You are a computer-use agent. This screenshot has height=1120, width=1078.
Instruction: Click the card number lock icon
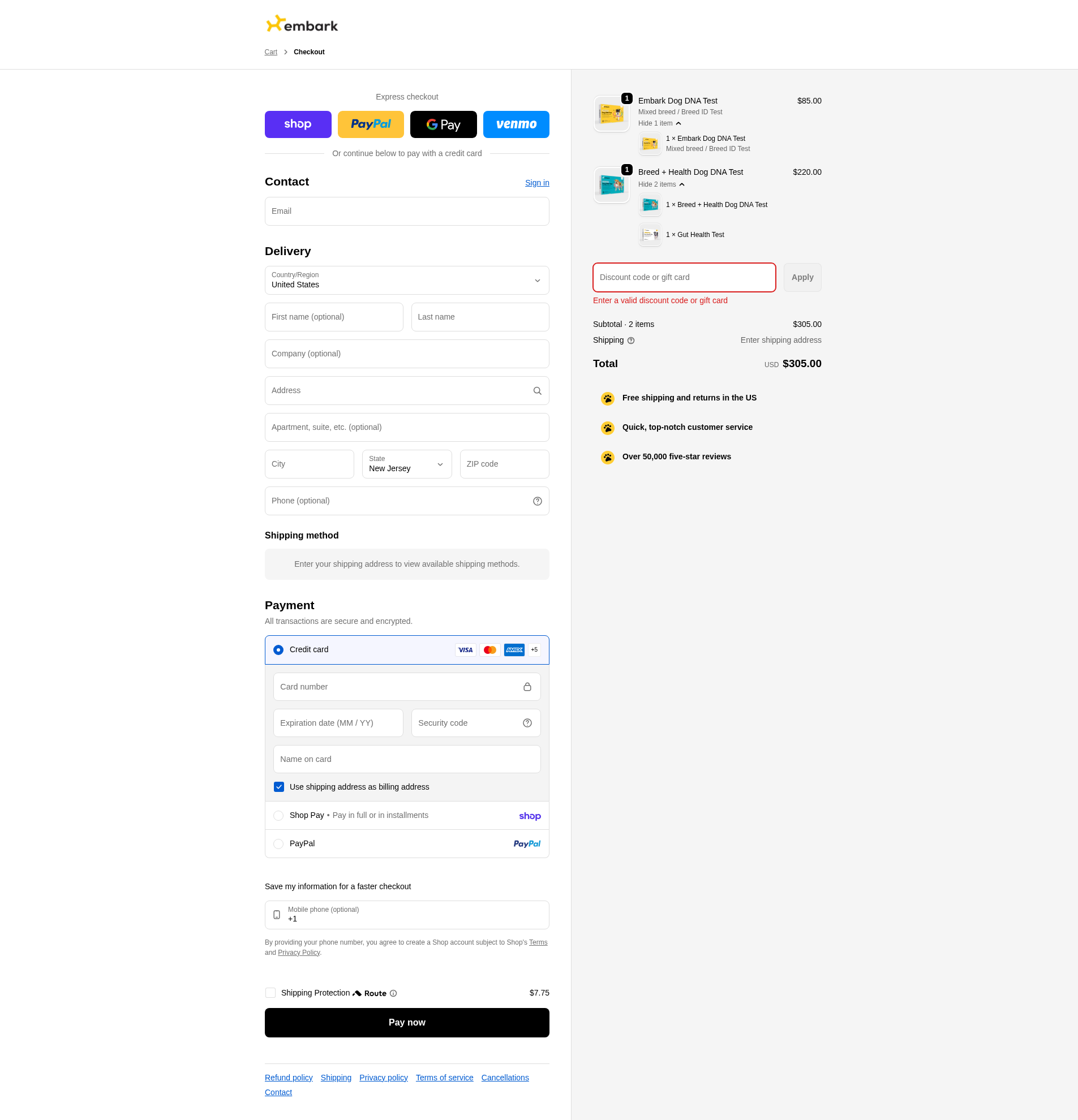coord(527,687)
